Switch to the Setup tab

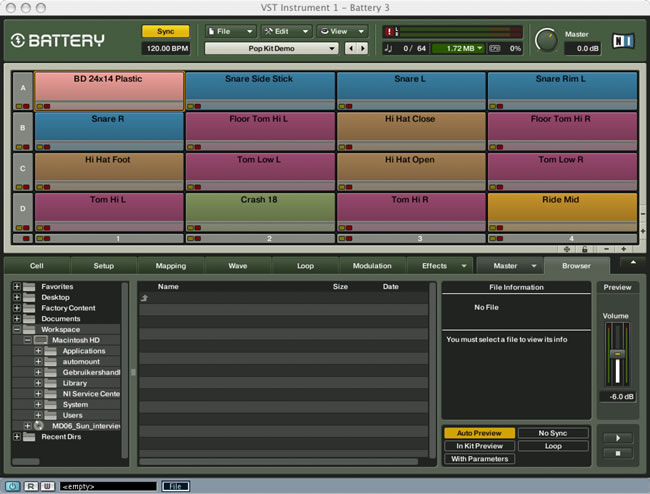[103, 266]
